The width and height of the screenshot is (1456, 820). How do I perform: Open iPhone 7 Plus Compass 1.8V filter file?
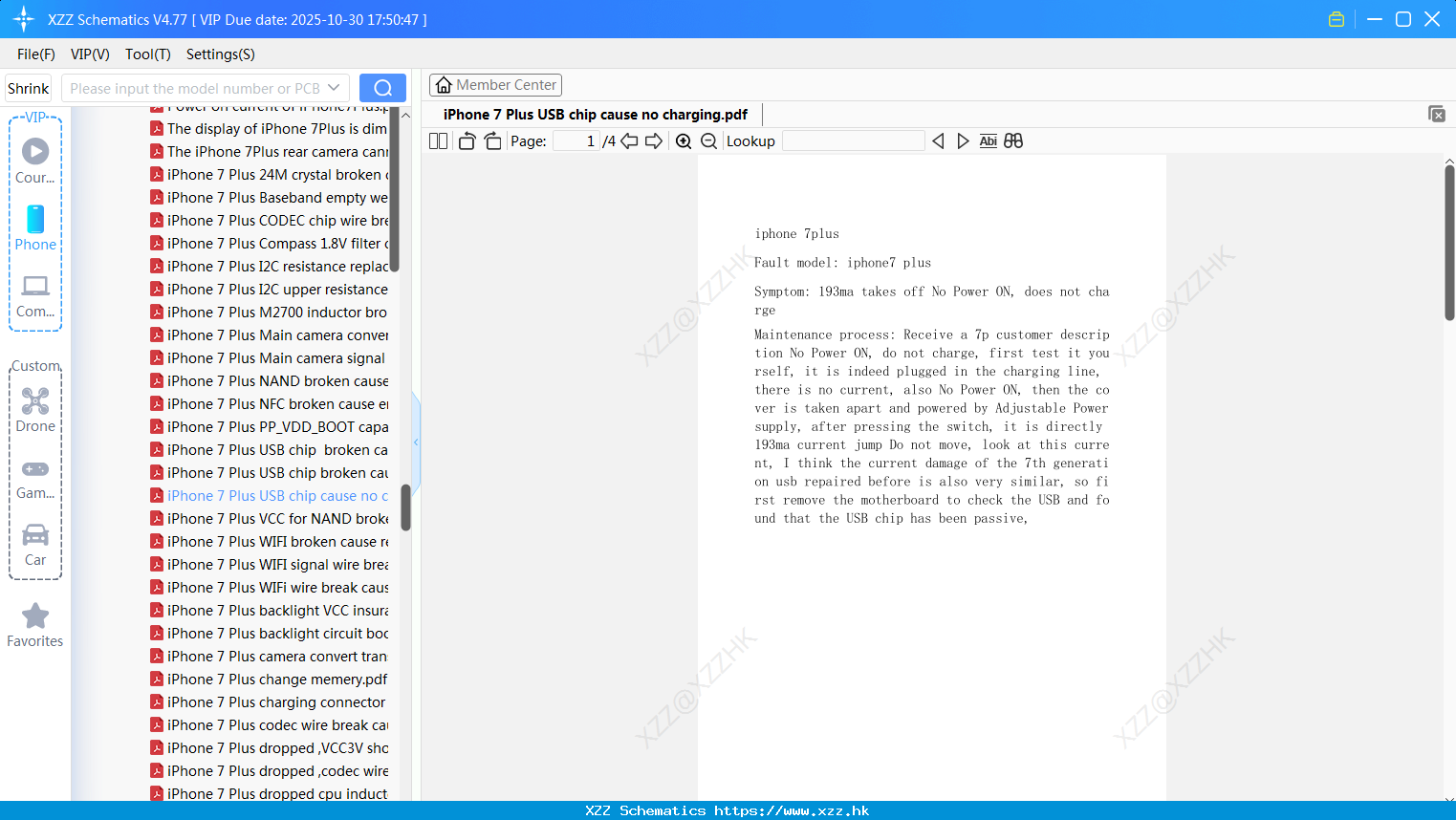point(270,244)
